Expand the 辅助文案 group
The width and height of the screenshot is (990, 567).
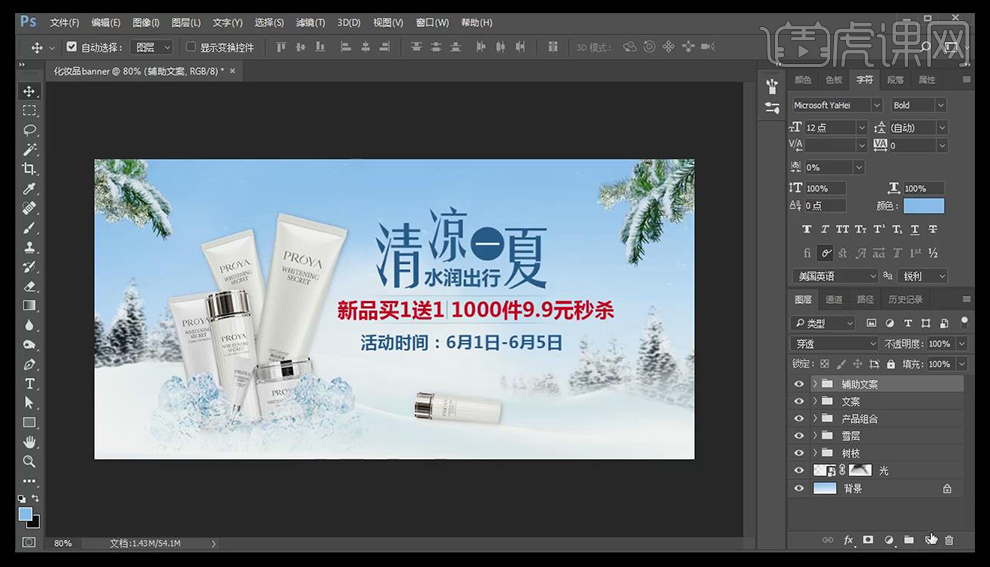coord(815,384)
